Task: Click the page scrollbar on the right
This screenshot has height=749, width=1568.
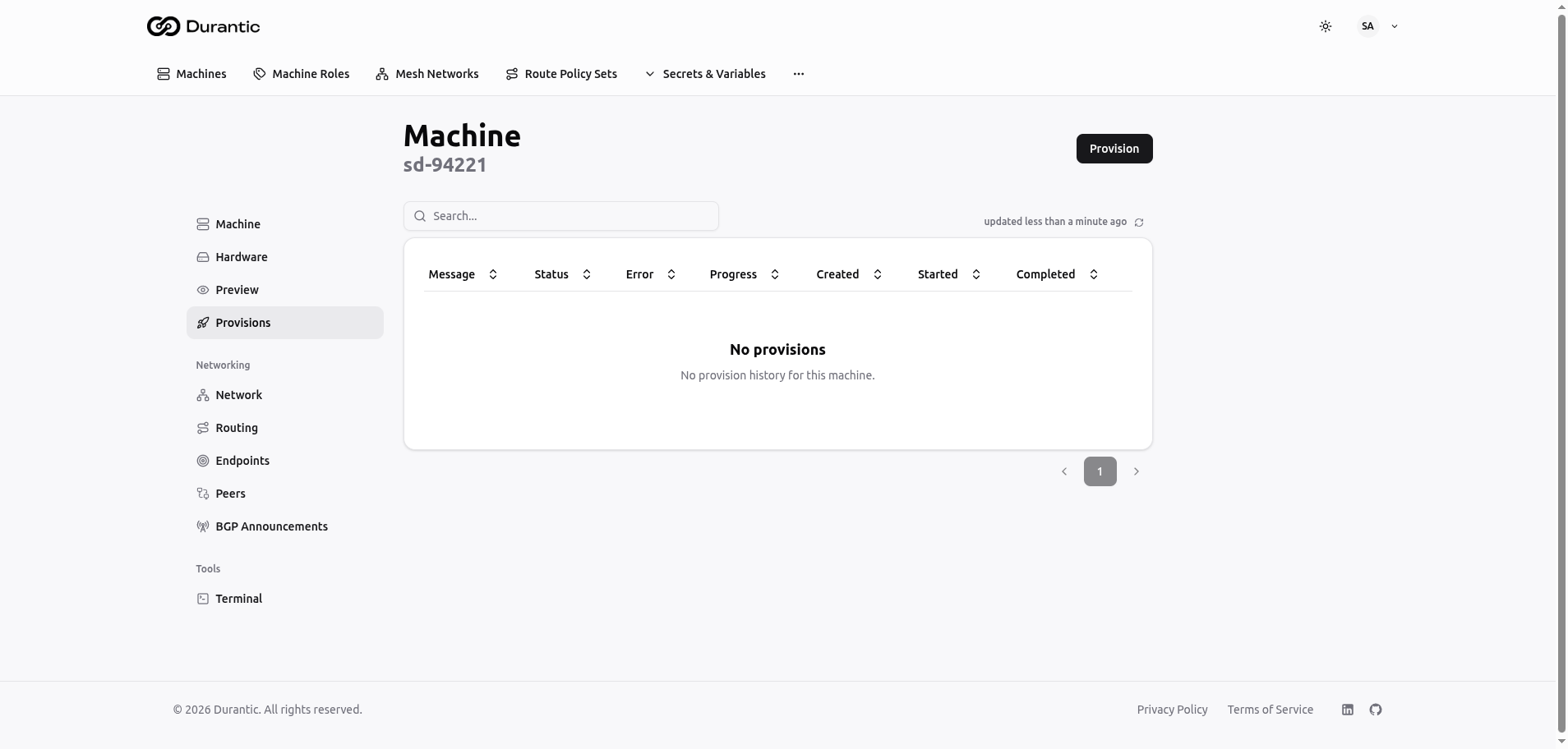Action: tap(1561, 370)
